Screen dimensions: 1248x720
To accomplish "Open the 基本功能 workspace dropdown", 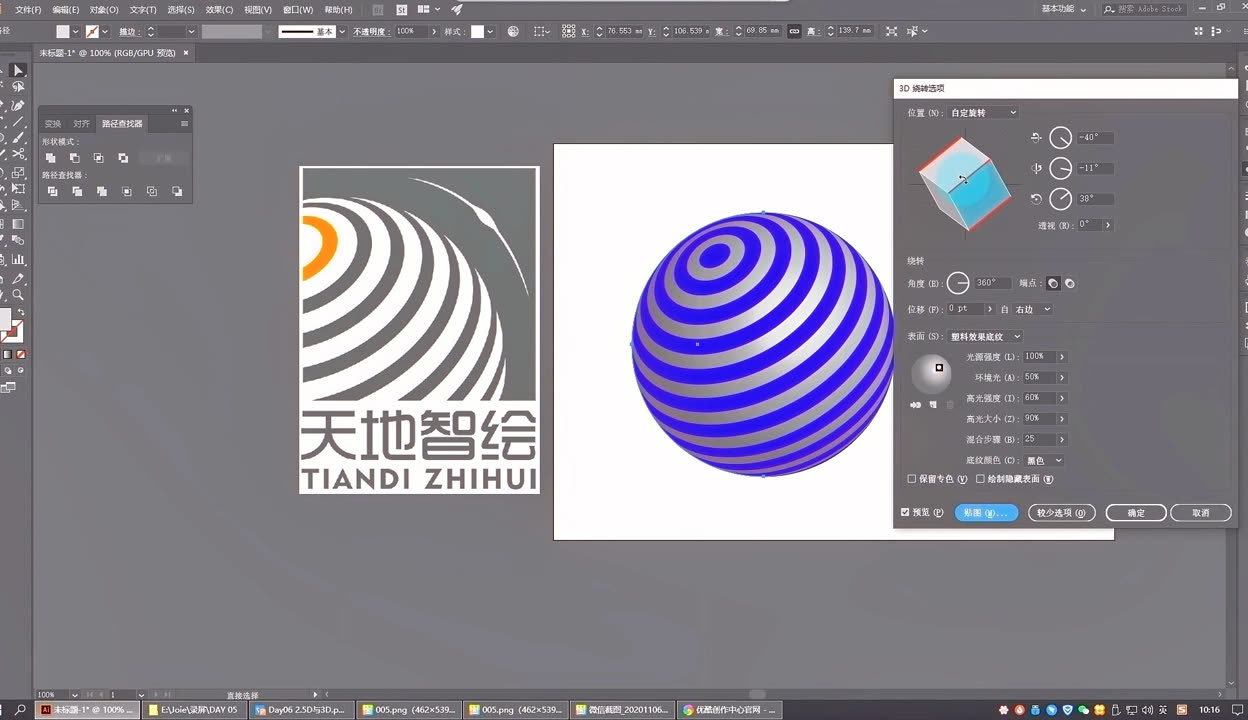I will [1063, 9].
